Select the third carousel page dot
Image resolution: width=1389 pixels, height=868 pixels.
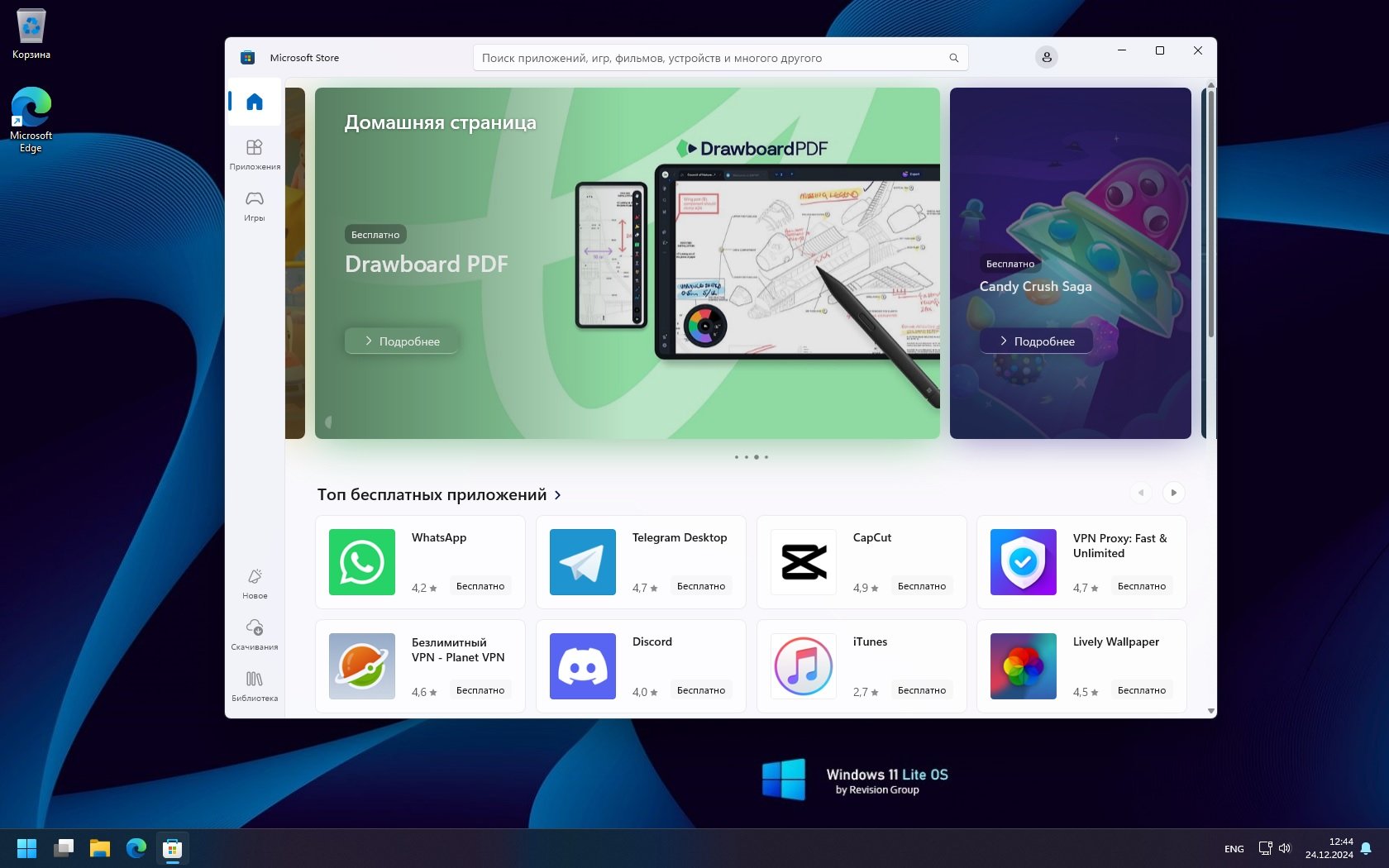757,457
